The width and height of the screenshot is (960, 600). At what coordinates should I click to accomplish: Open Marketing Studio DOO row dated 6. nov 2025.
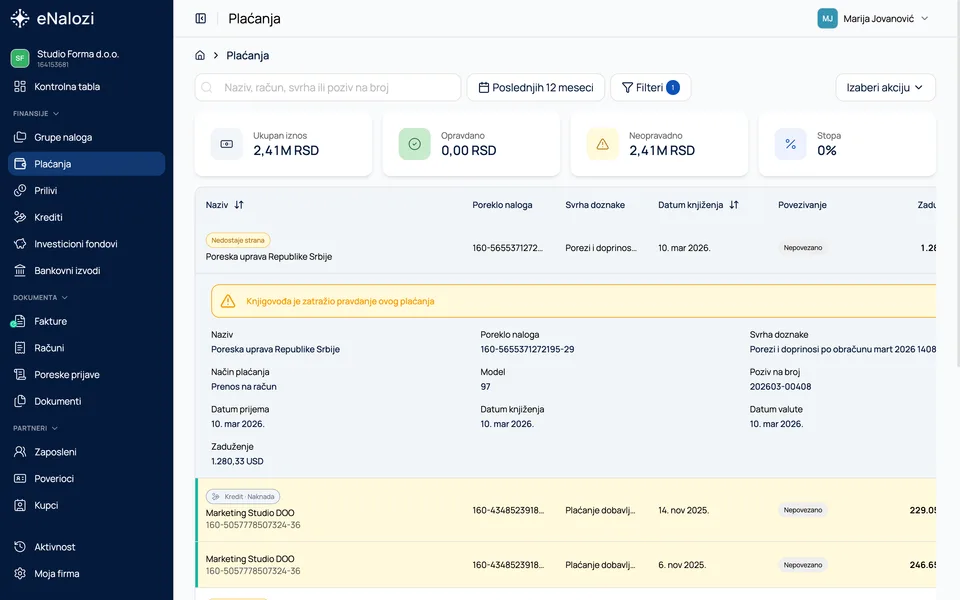[566, 564]
